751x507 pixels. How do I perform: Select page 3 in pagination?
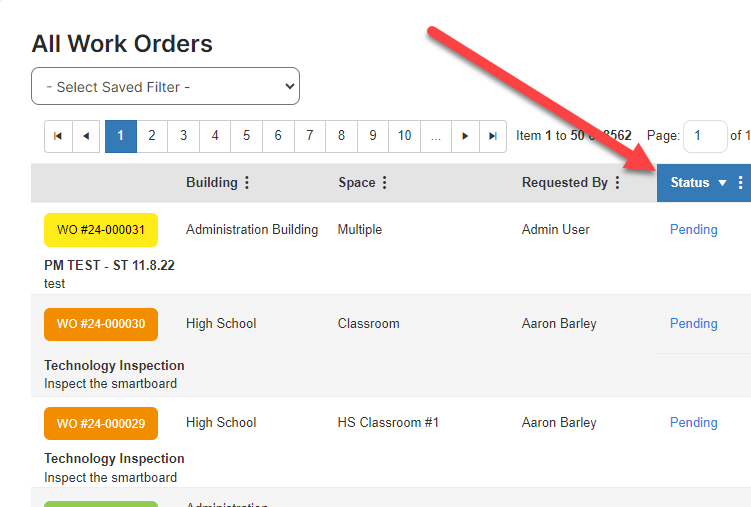pos(183,136)
